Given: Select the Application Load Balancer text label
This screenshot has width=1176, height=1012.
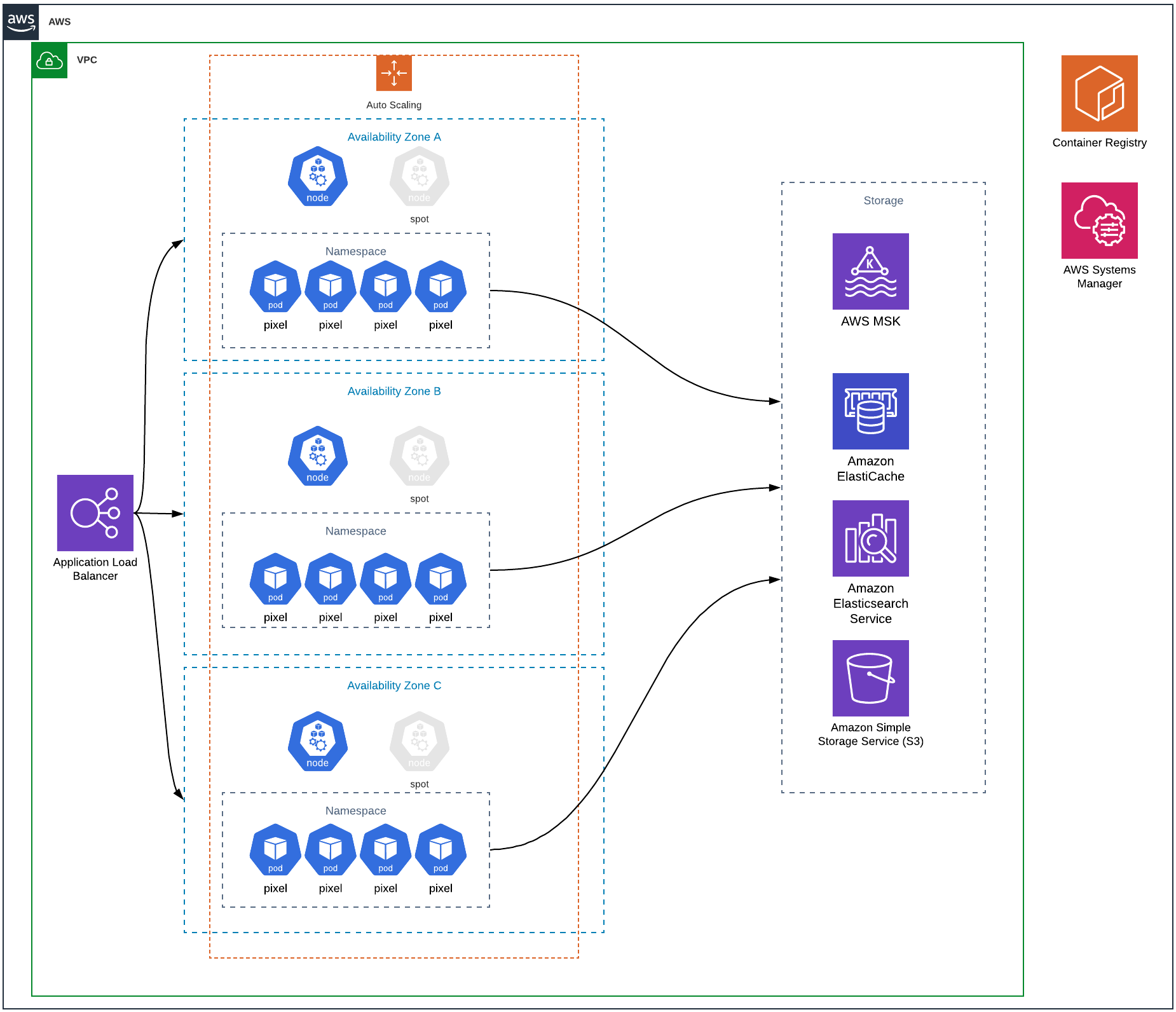Looking at the screenshot, I should point(95,569).
